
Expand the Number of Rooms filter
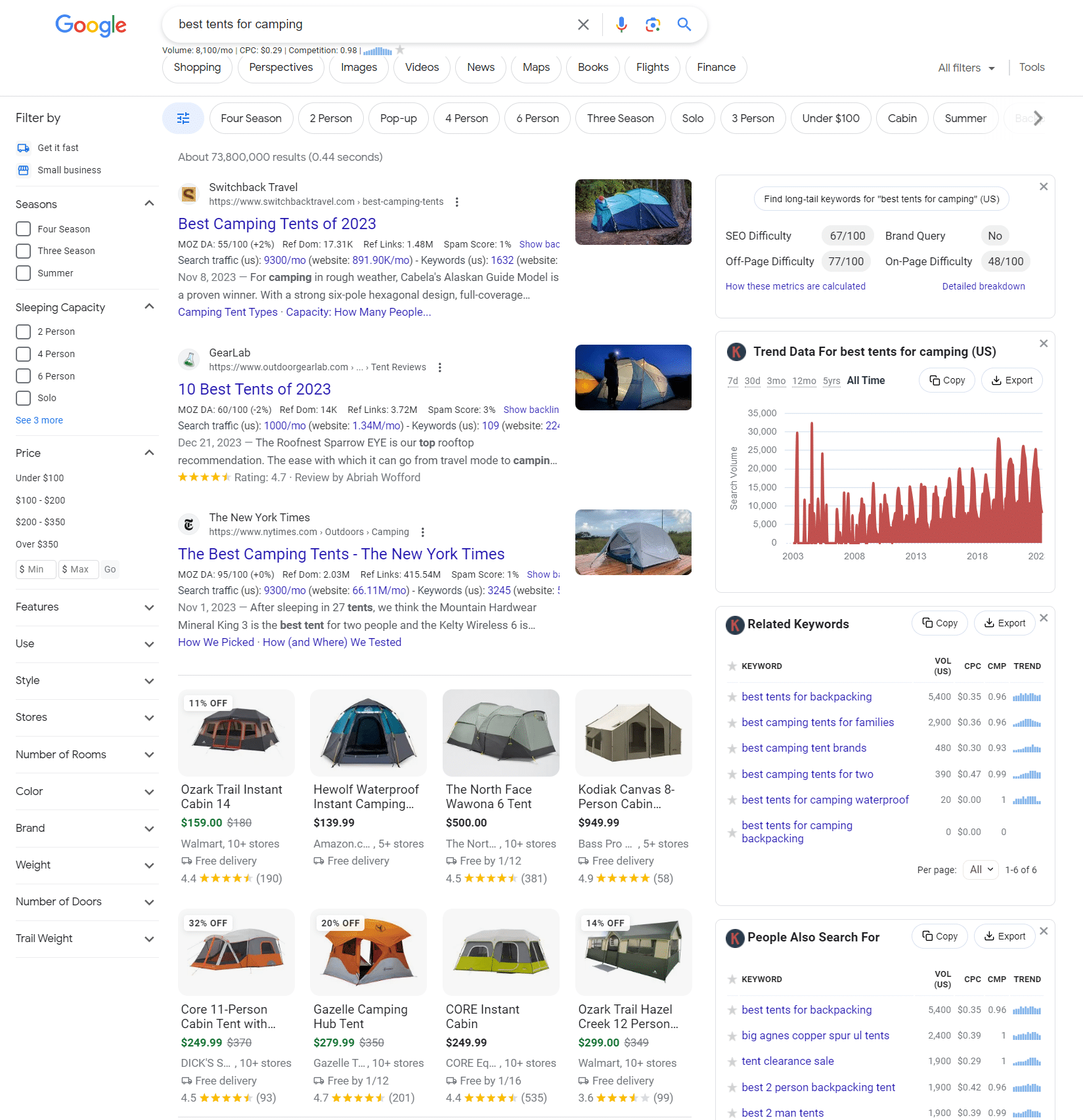(149, 755)
